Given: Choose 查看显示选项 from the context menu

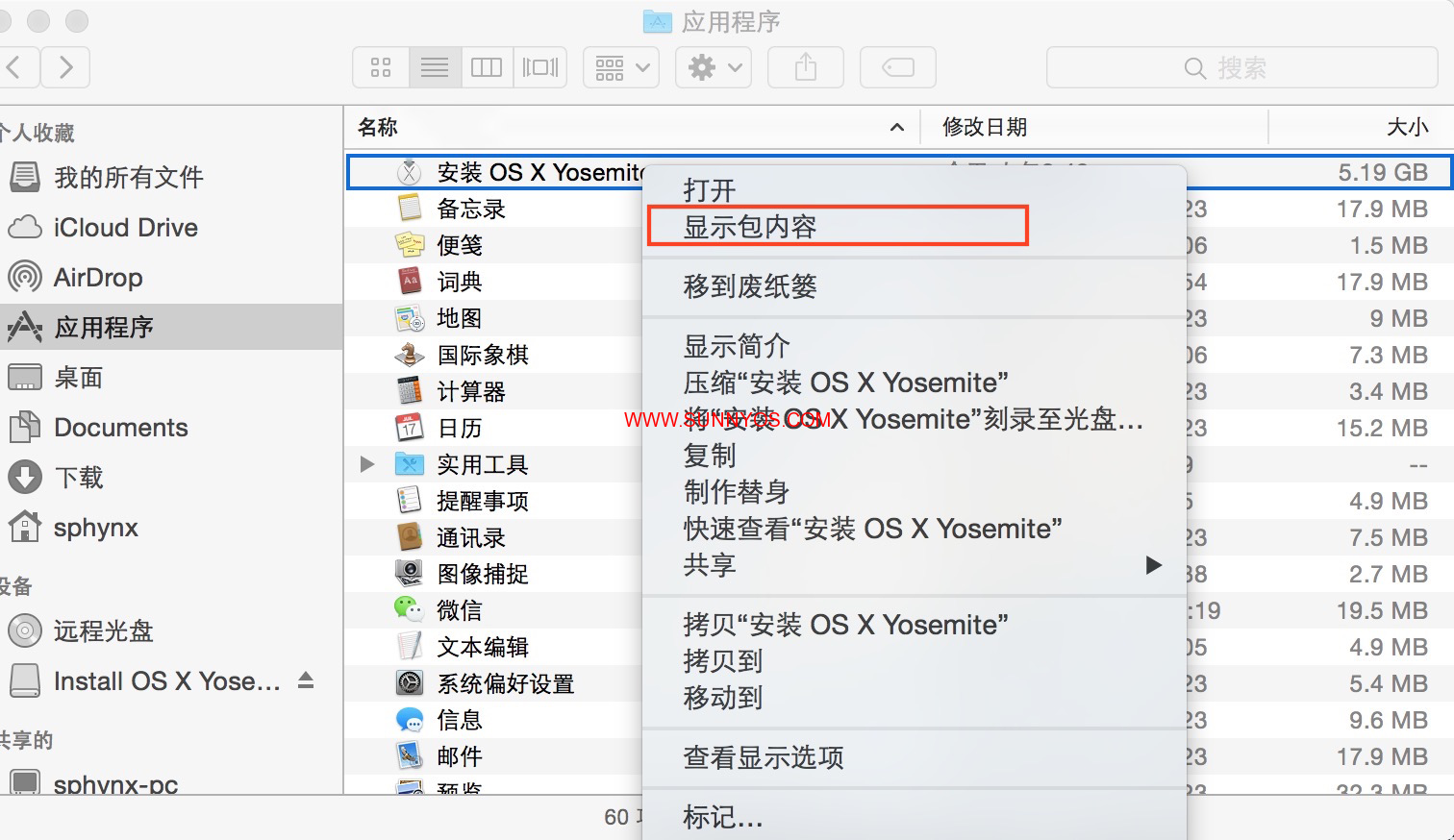Looking at the screenshot, I should (915, 757).
